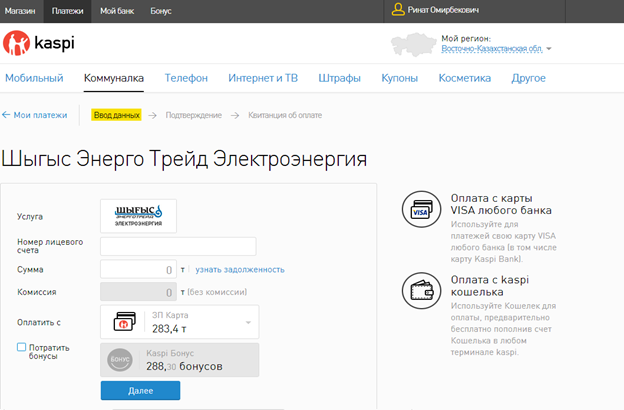This screenshot has height=410, width=624.
Task: Click the Kaspi logo
Action: 39,43
